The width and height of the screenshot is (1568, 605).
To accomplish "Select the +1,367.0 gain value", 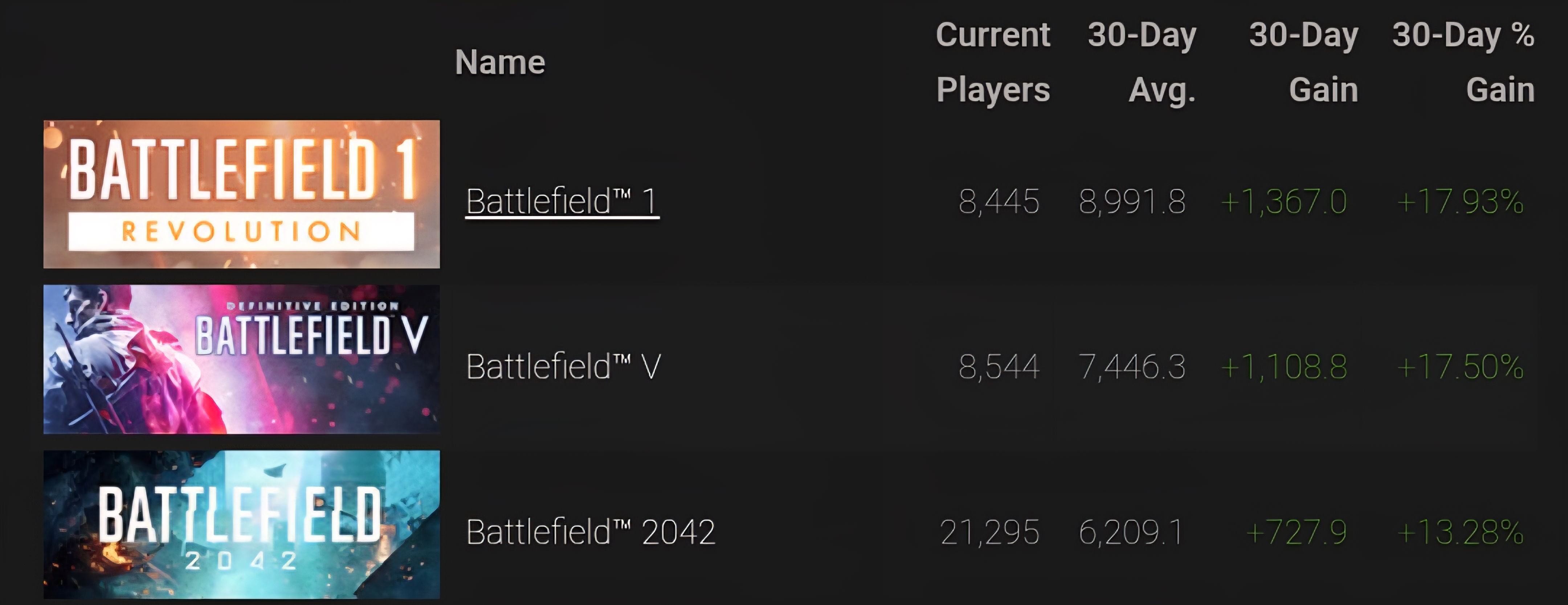I will (1284, 201).
